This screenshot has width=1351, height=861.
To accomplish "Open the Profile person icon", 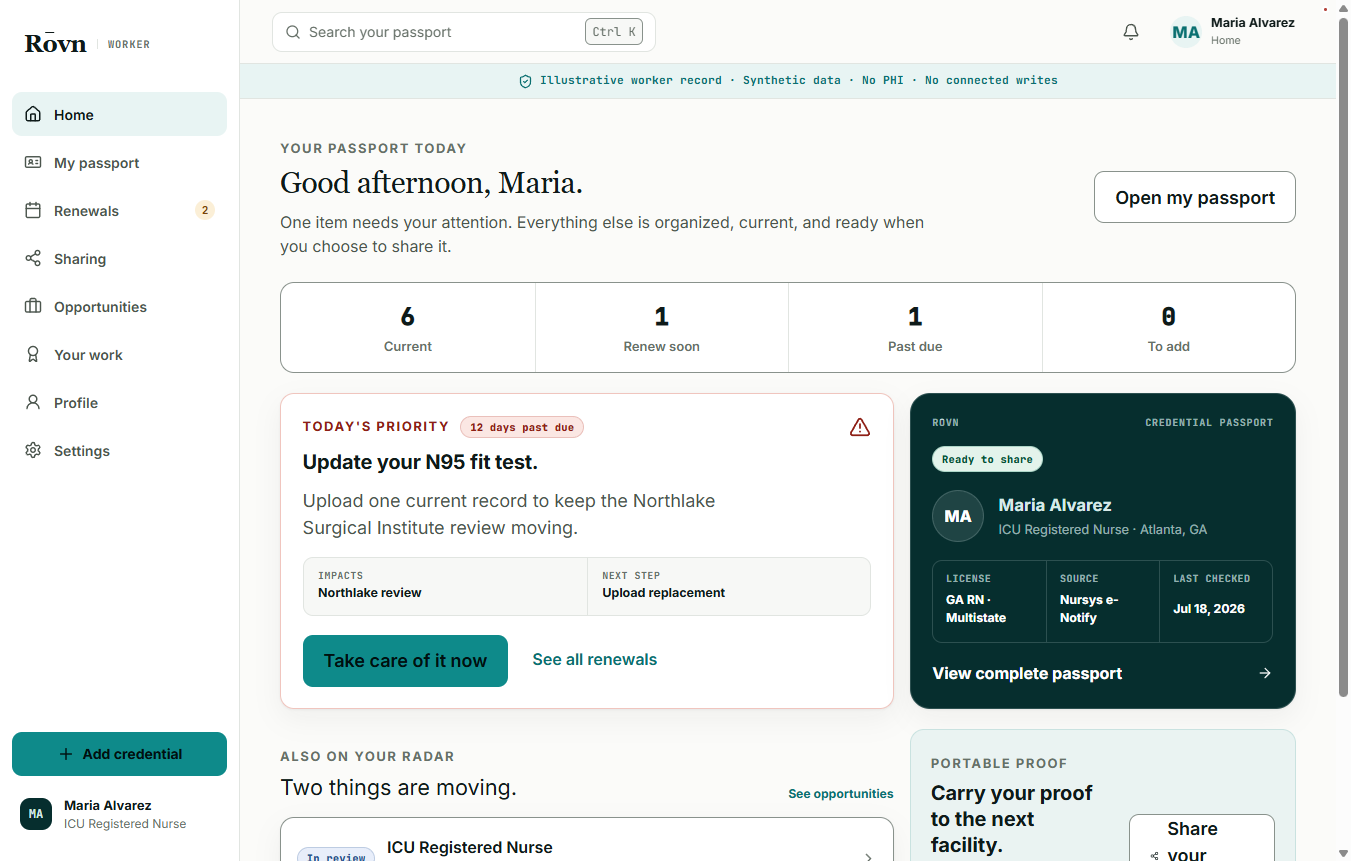I will pos(33,402).
